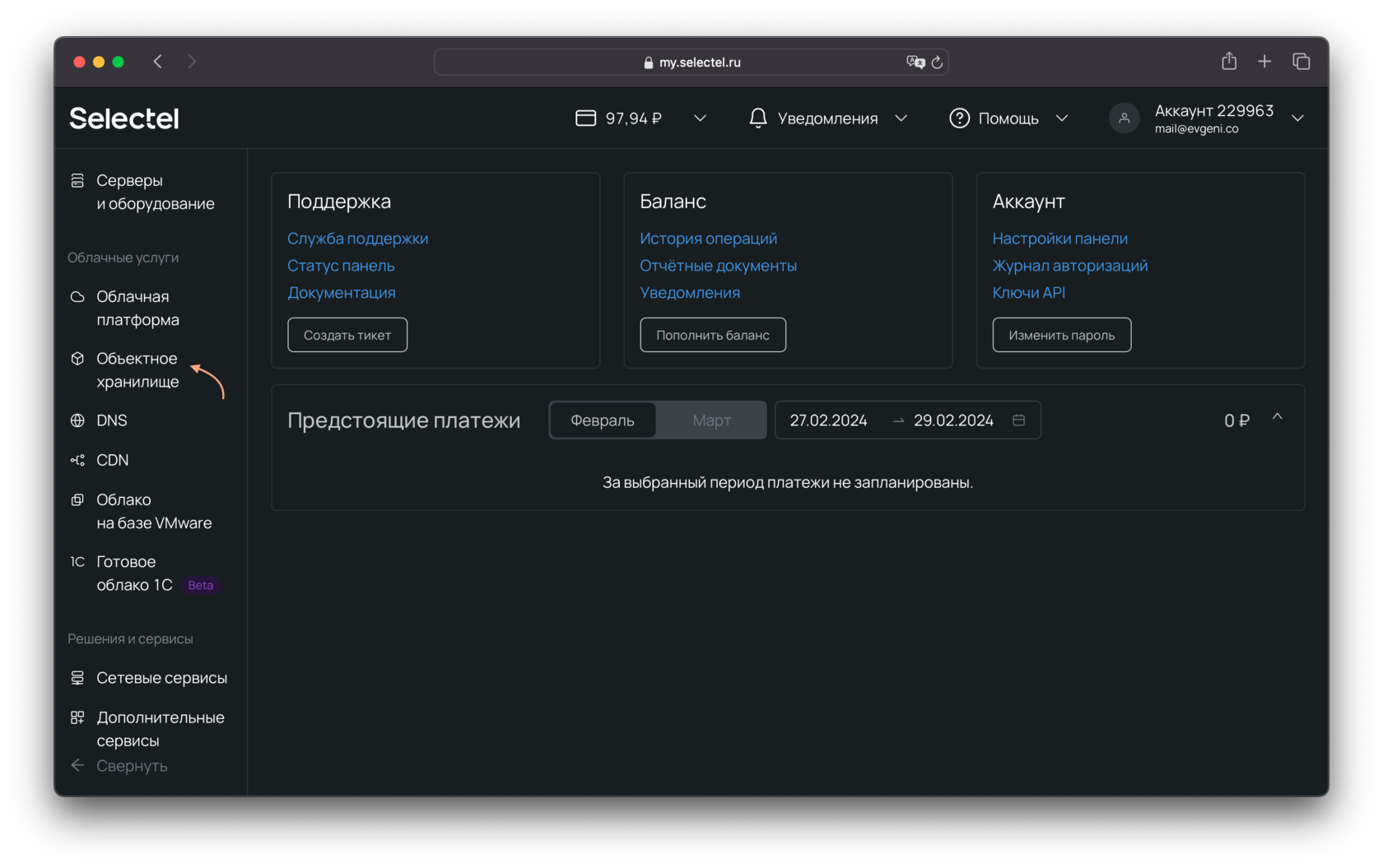Open Уведомления link in Баланс card
1383x868 pixels.
pos(690,293)
